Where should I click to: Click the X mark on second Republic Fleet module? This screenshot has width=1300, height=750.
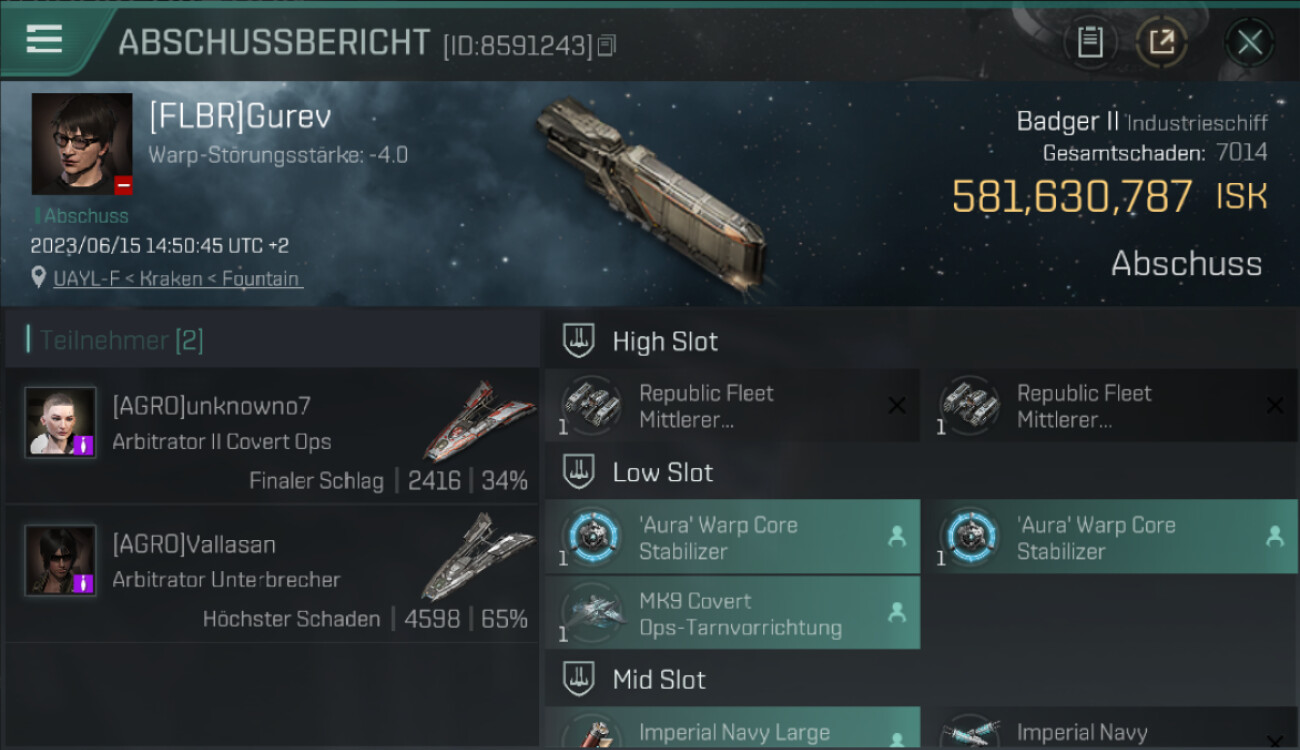pyautogui.click(x=1275, y=405)
